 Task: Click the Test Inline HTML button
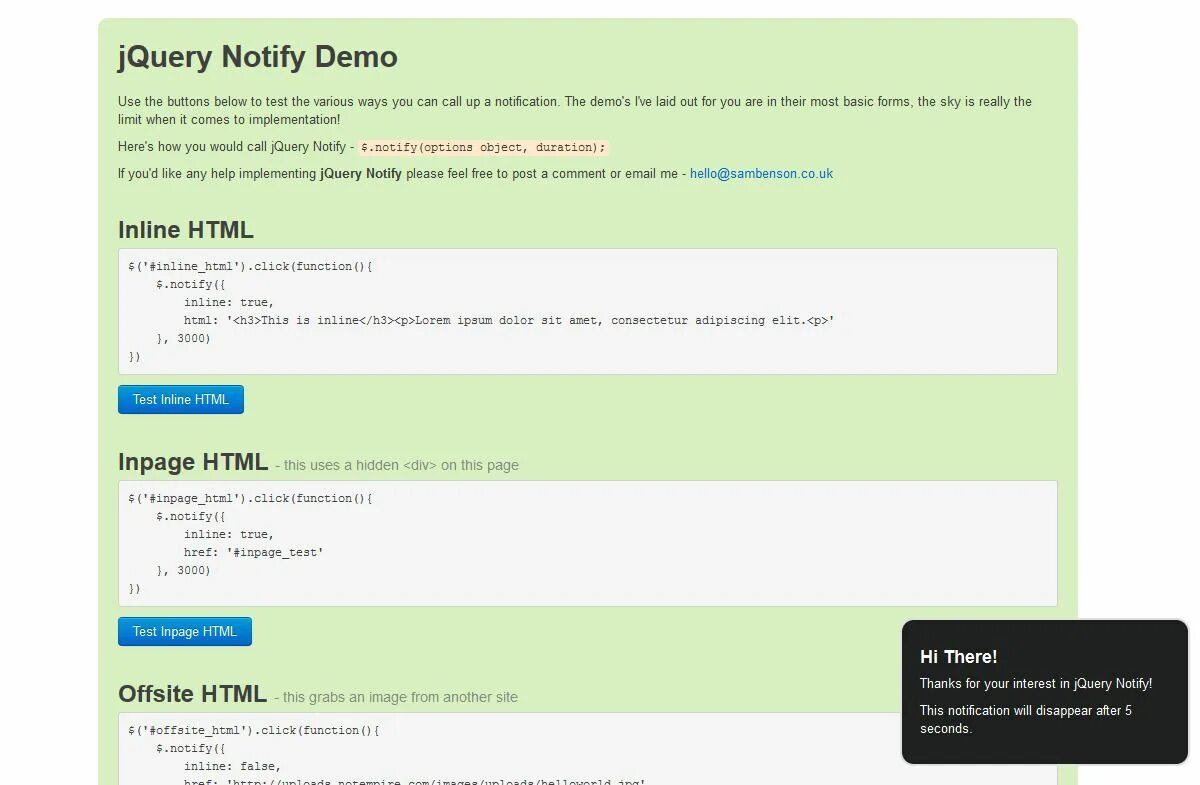181,399
